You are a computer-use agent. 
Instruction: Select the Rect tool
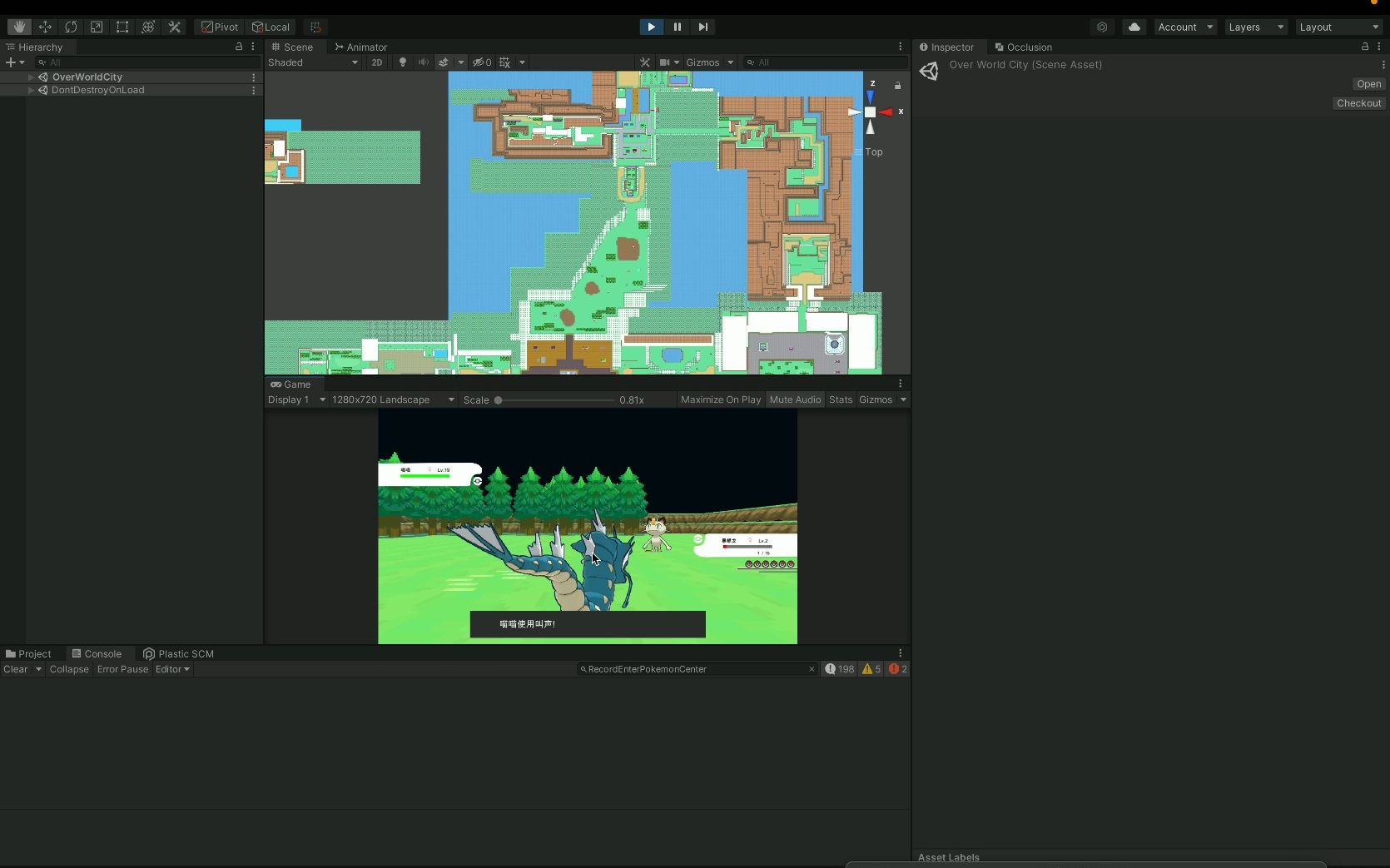click(122, 27)
